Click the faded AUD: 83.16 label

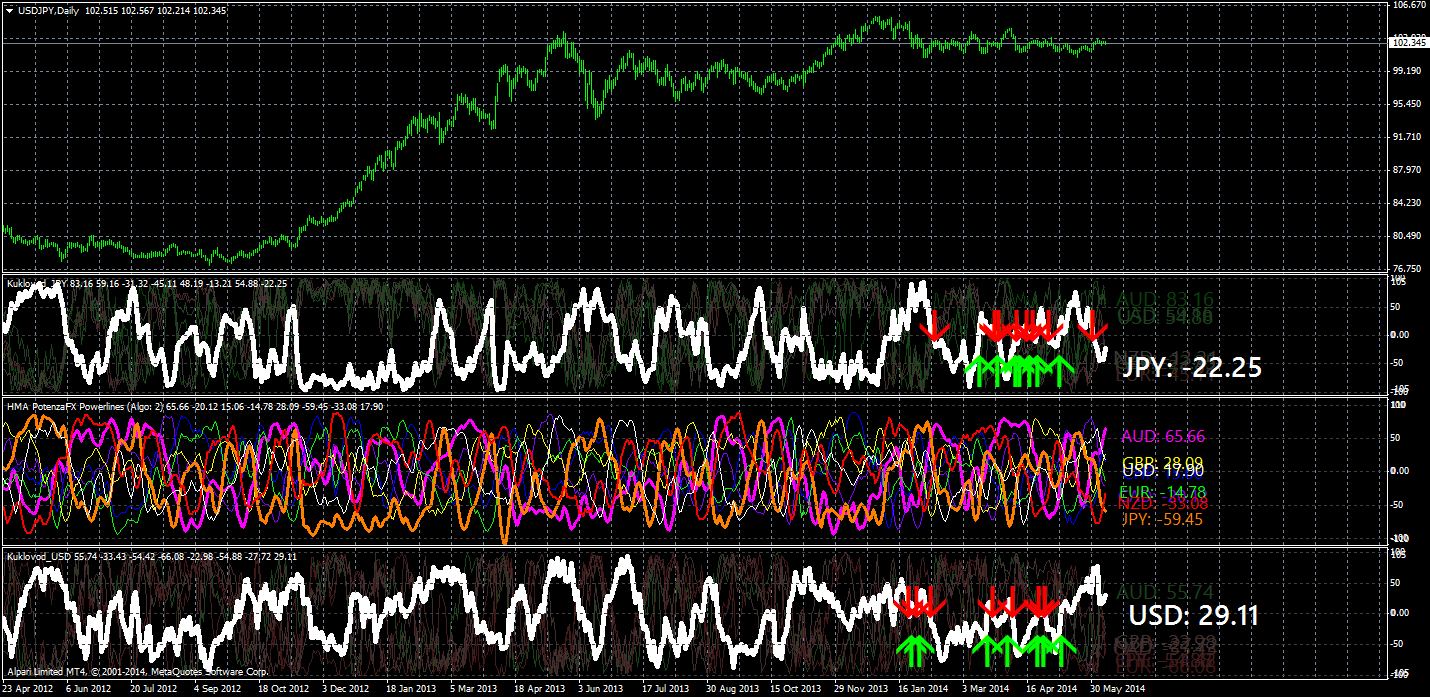click(x=1165, y=298)
